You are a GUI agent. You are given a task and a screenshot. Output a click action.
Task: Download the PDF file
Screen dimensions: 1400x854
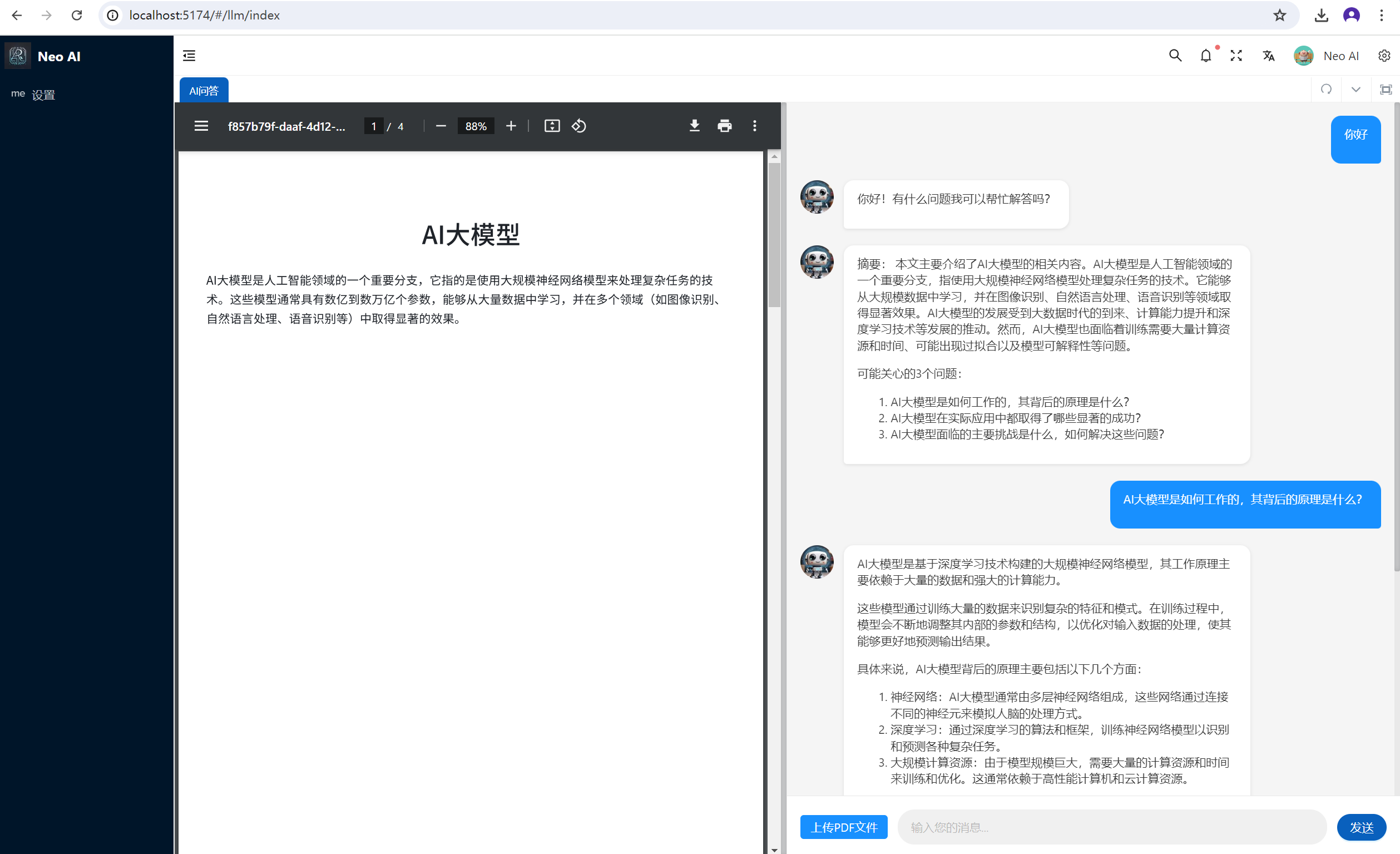click(x=694, y=126)
